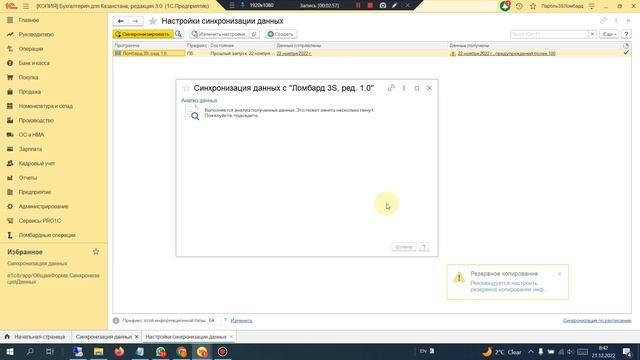
Task: Close the Настройки синхронизации данных tab
Action: click(x=231, y=337)
